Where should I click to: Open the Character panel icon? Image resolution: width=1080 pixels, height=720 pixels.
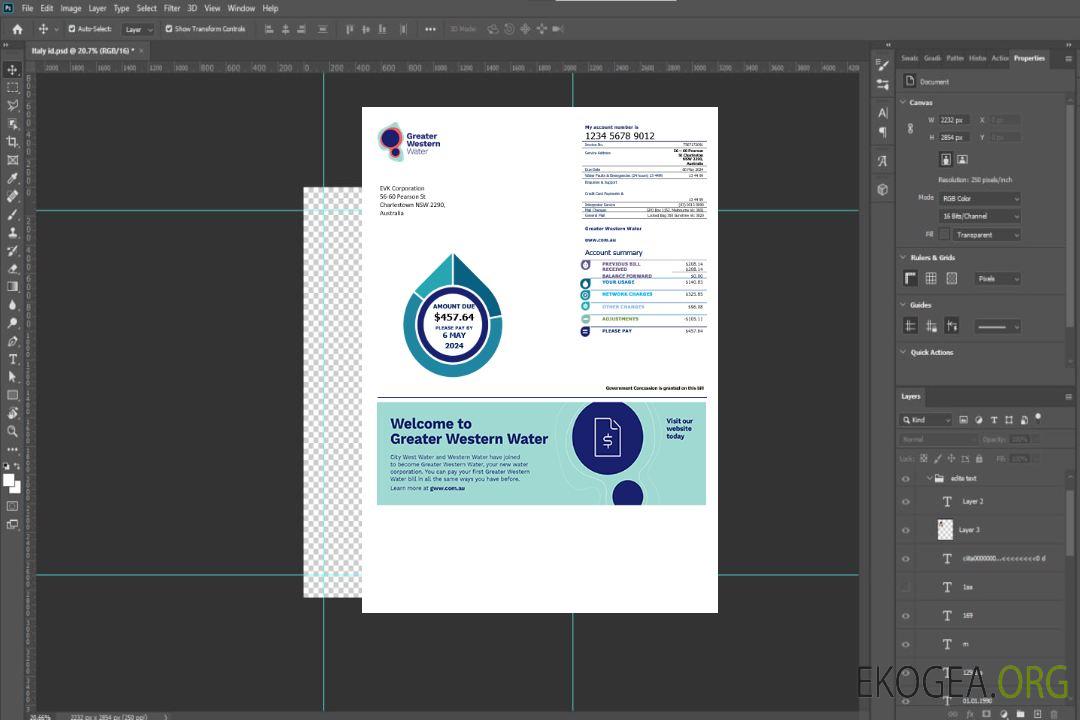point(883,113)
